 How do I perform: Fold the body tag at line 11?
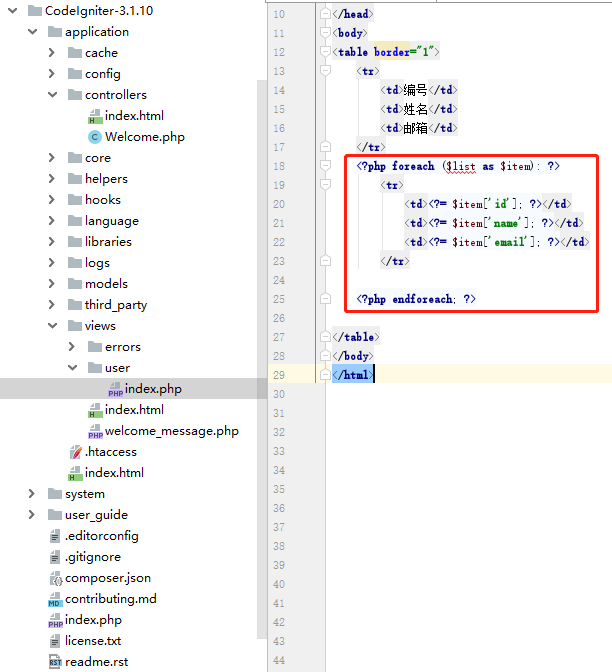tap(325, 33)
